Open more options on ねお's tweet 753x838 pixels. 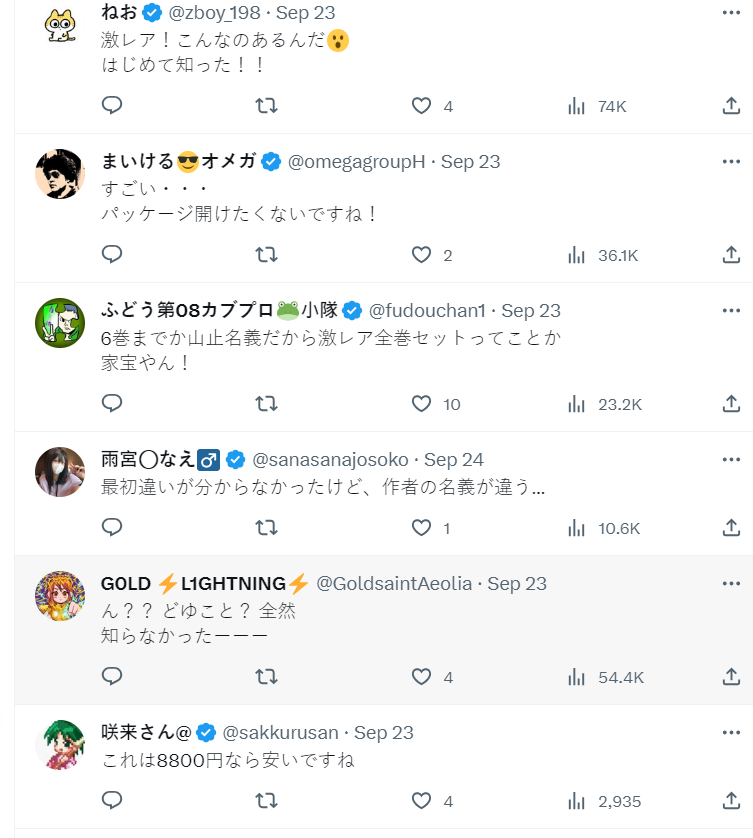pyautogui.click(x=731, y=12)
